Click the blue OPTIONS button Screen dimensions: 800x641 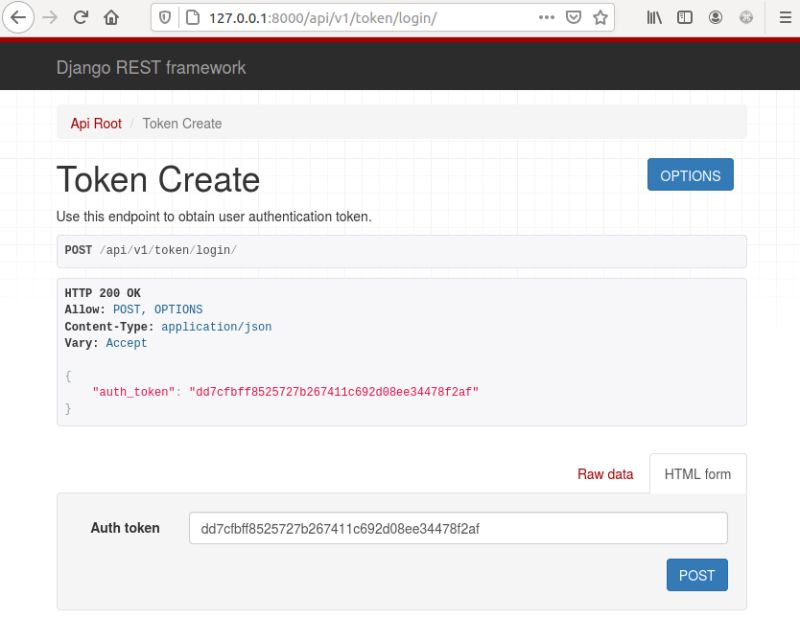coord(690,174)
